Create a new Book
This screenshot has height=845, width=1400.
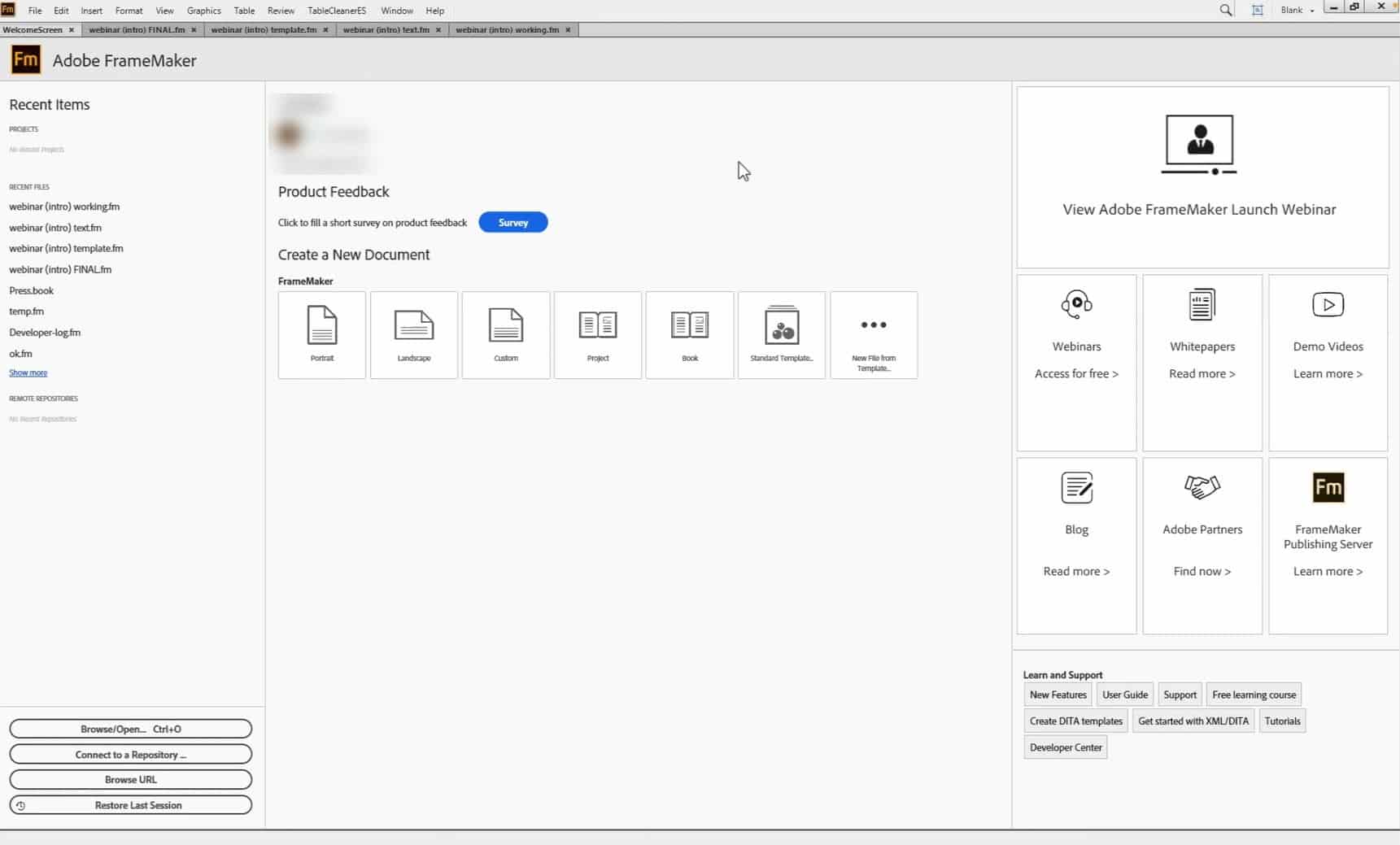coord(689,334)
